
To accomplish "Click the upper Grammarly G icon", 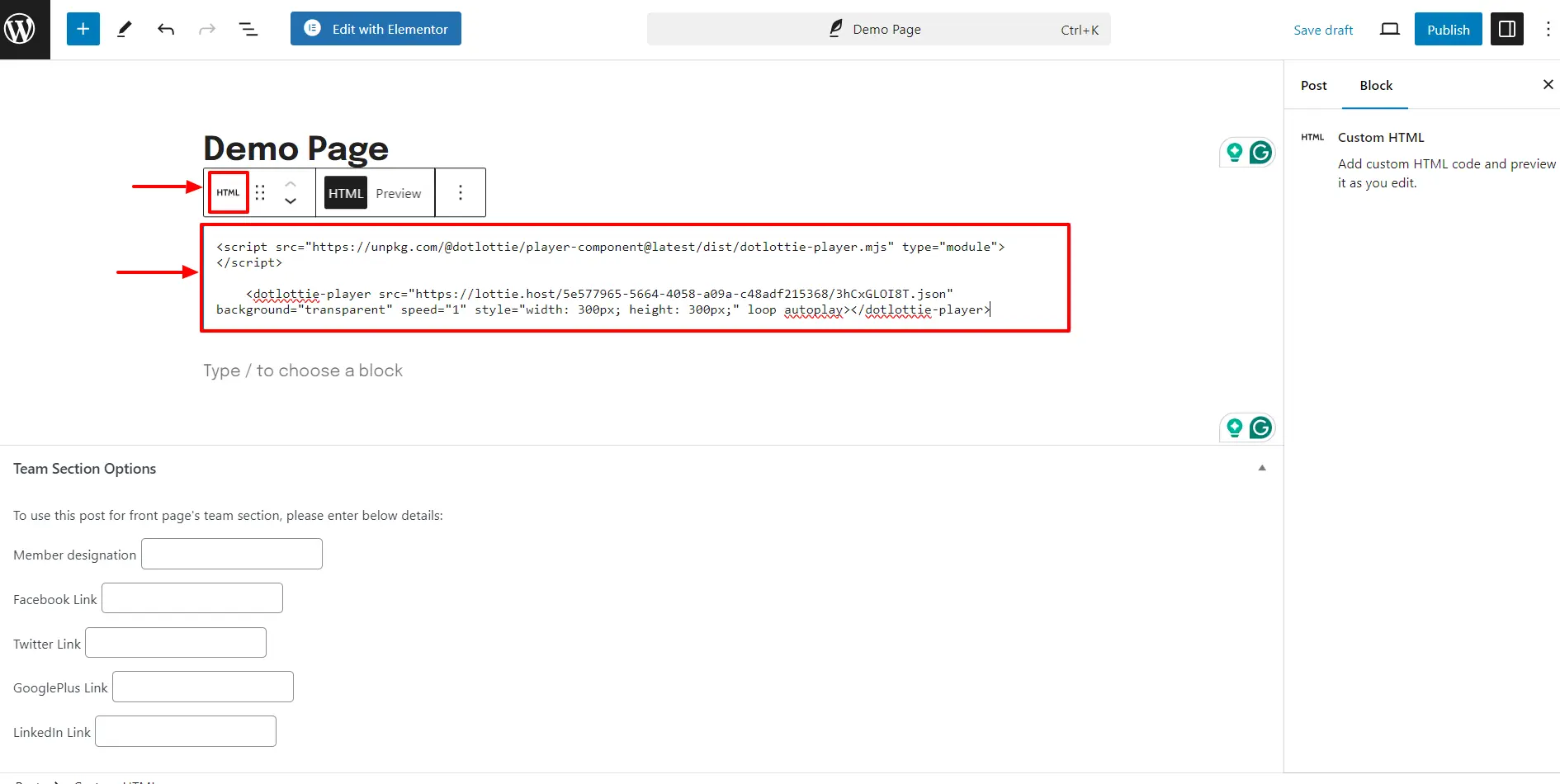I will coord(1260,153).
